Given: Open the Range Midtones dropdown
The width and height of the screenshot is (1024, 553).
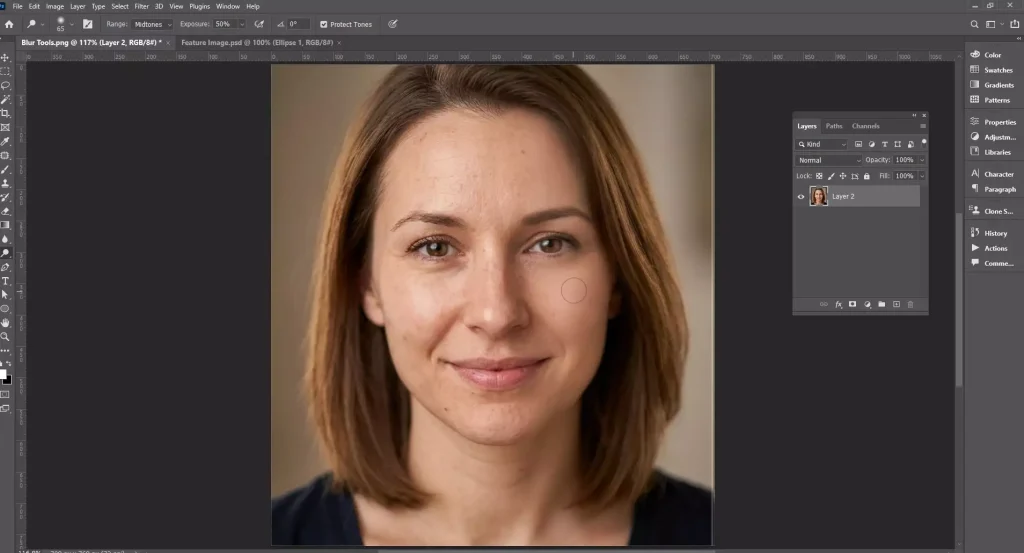Looking at the screenshot, I should pos(153,24).
